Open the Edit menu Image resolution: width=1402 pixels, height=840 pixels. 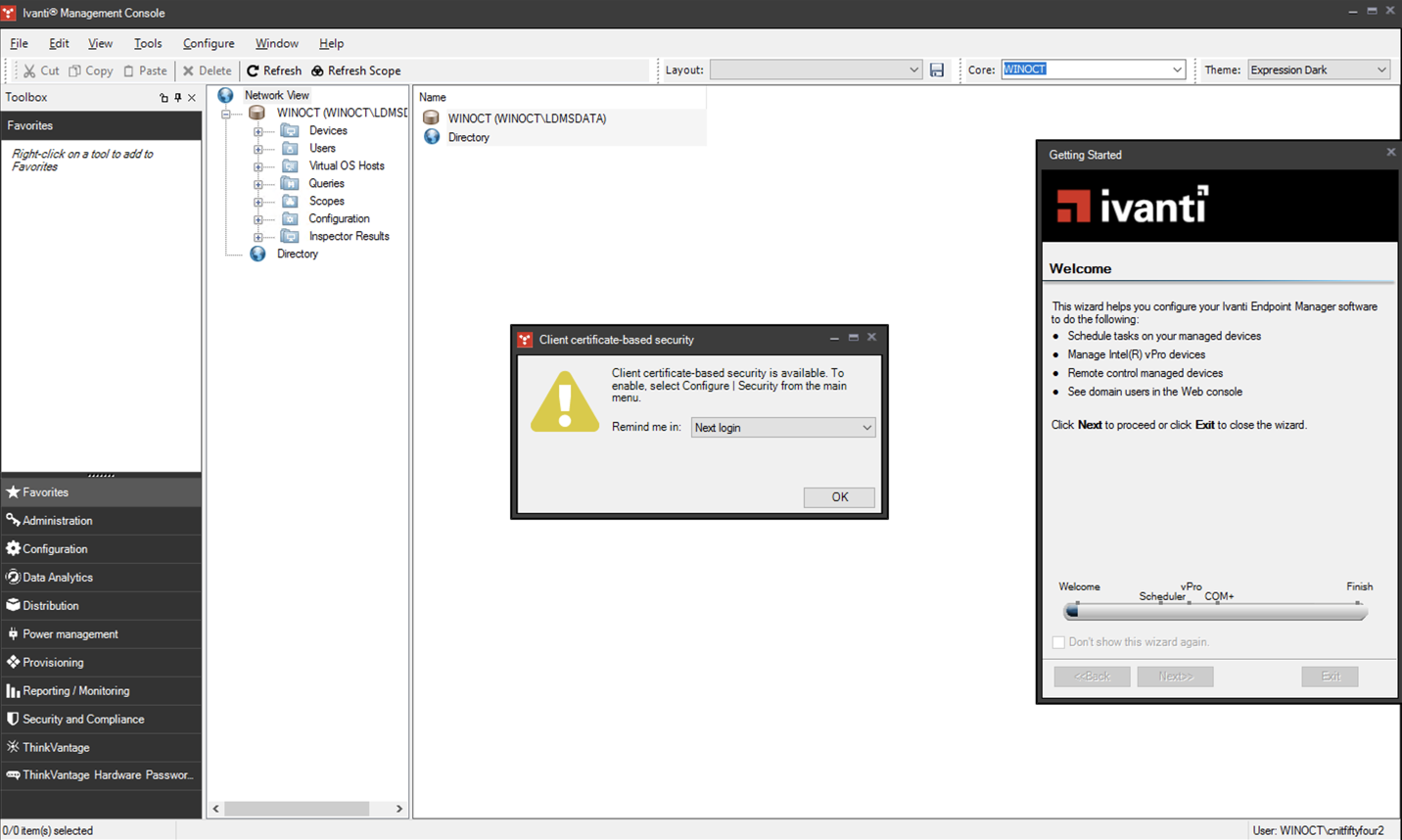59,43
